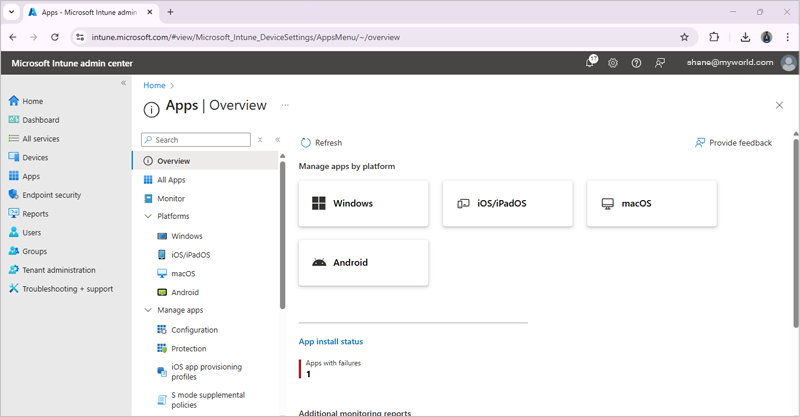Go to Tenant administration
Image resolution: width=800 pixels, height=417 pixels.
59,270
